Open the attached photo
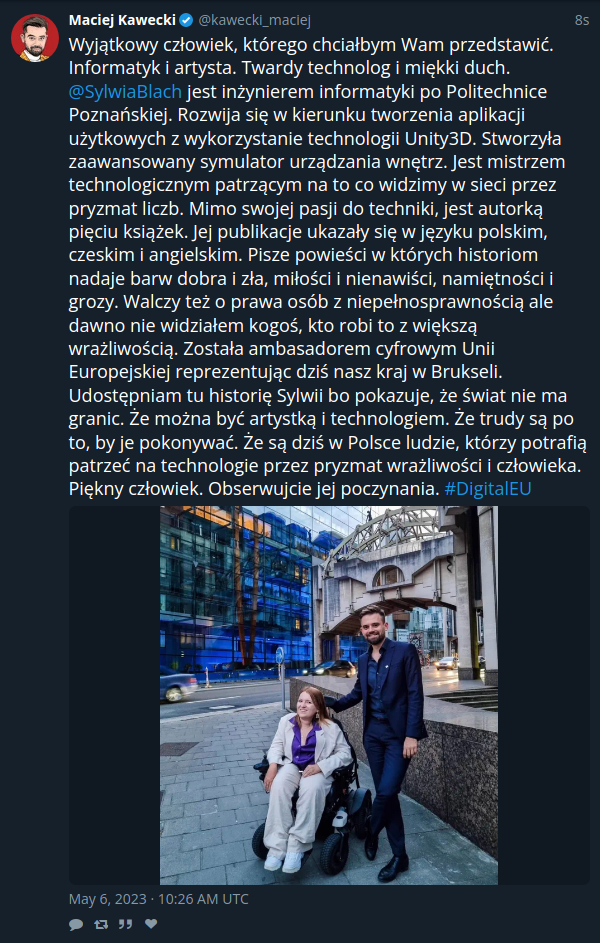Viewport: 600px width, 943px height. (329, 695)
